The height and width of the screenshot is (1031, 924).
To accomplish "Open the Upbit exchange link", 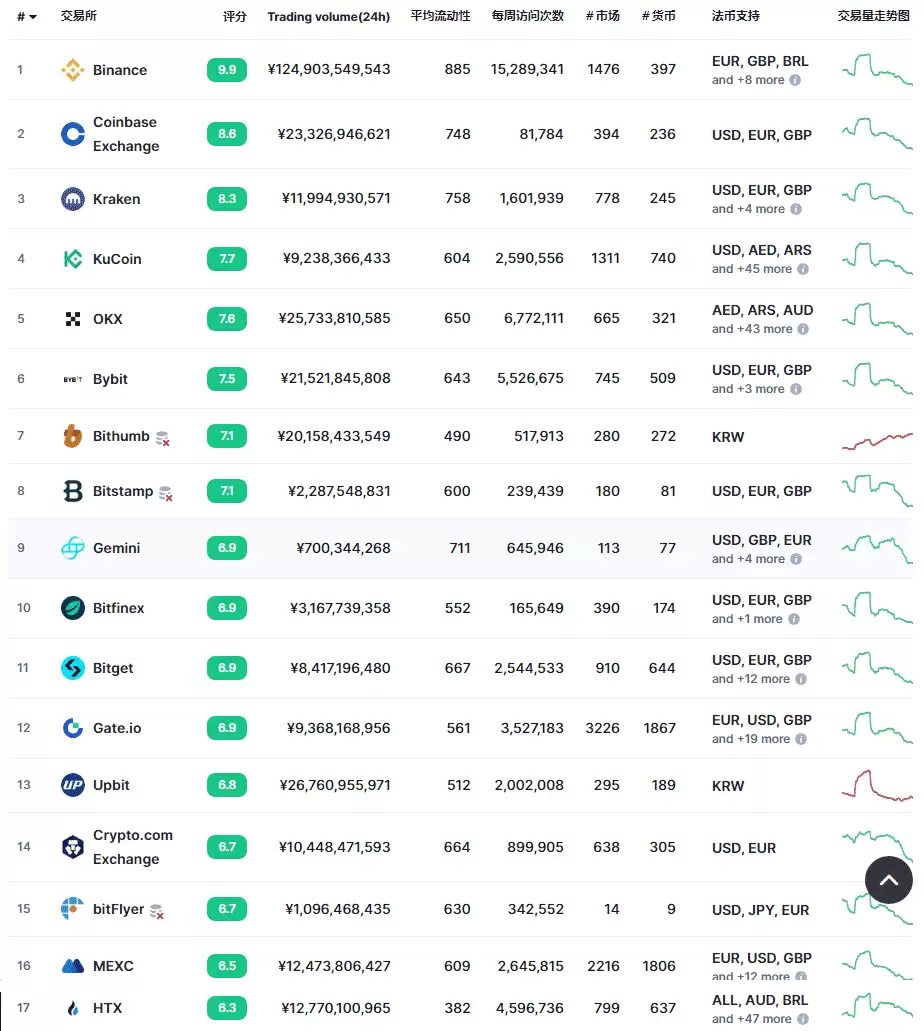I will tap(111, 785).
